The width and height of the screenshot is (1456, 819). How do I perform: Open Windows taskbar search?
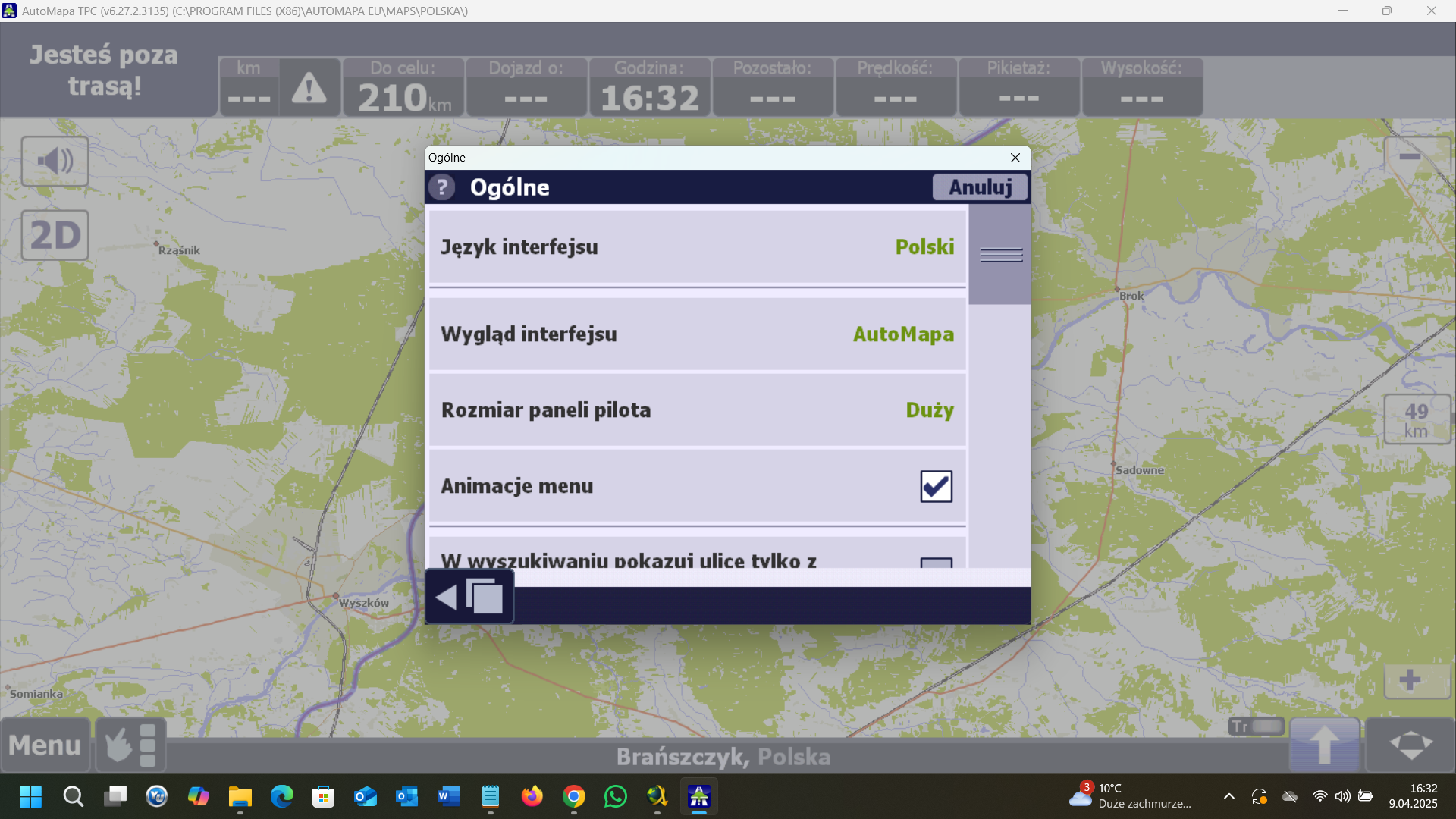click(x=74, y=796)
